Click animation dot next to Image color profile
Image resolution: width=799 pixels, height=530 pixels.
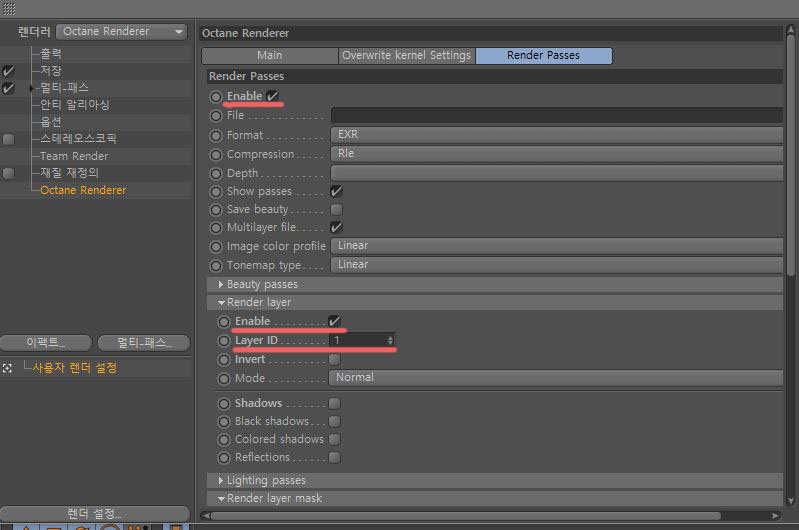click(x=216, y=247)
